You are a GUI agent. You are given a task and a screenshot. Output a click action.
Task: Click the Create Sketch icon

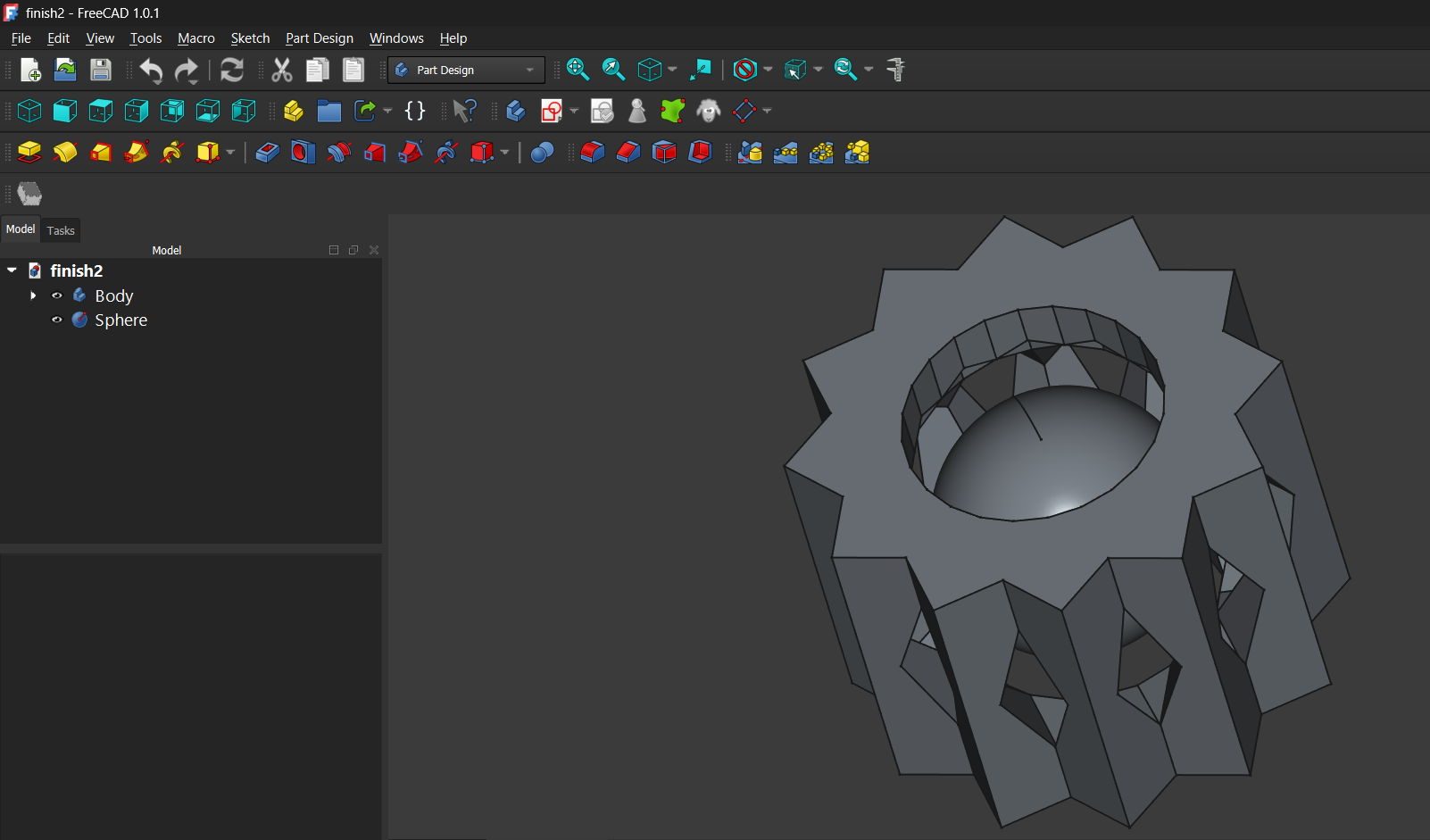[x=552, y=111]
